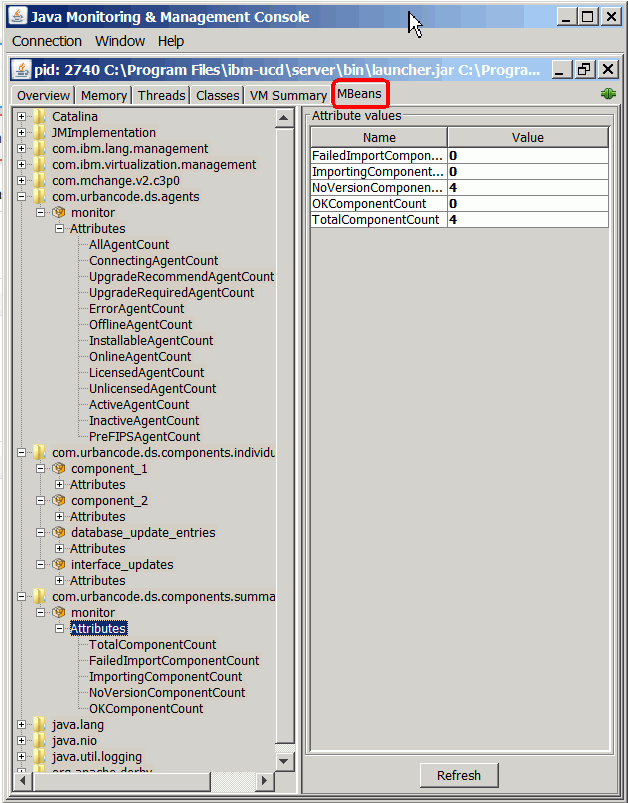Click the Refresh button
The width and height of the screenshot is (628, 803).
[459, 775]
